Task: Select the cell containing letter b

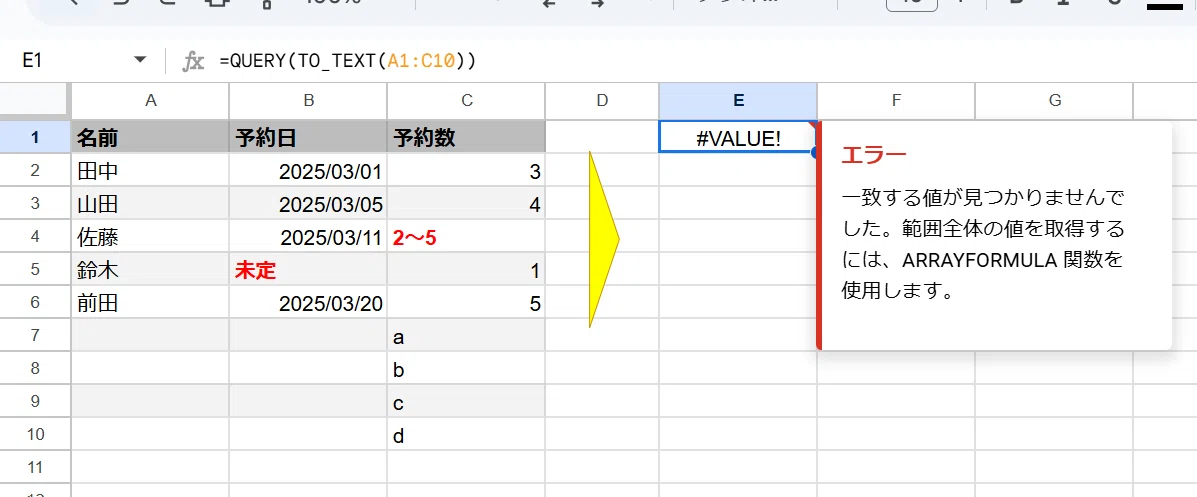Action: click(x=466, y=370)
